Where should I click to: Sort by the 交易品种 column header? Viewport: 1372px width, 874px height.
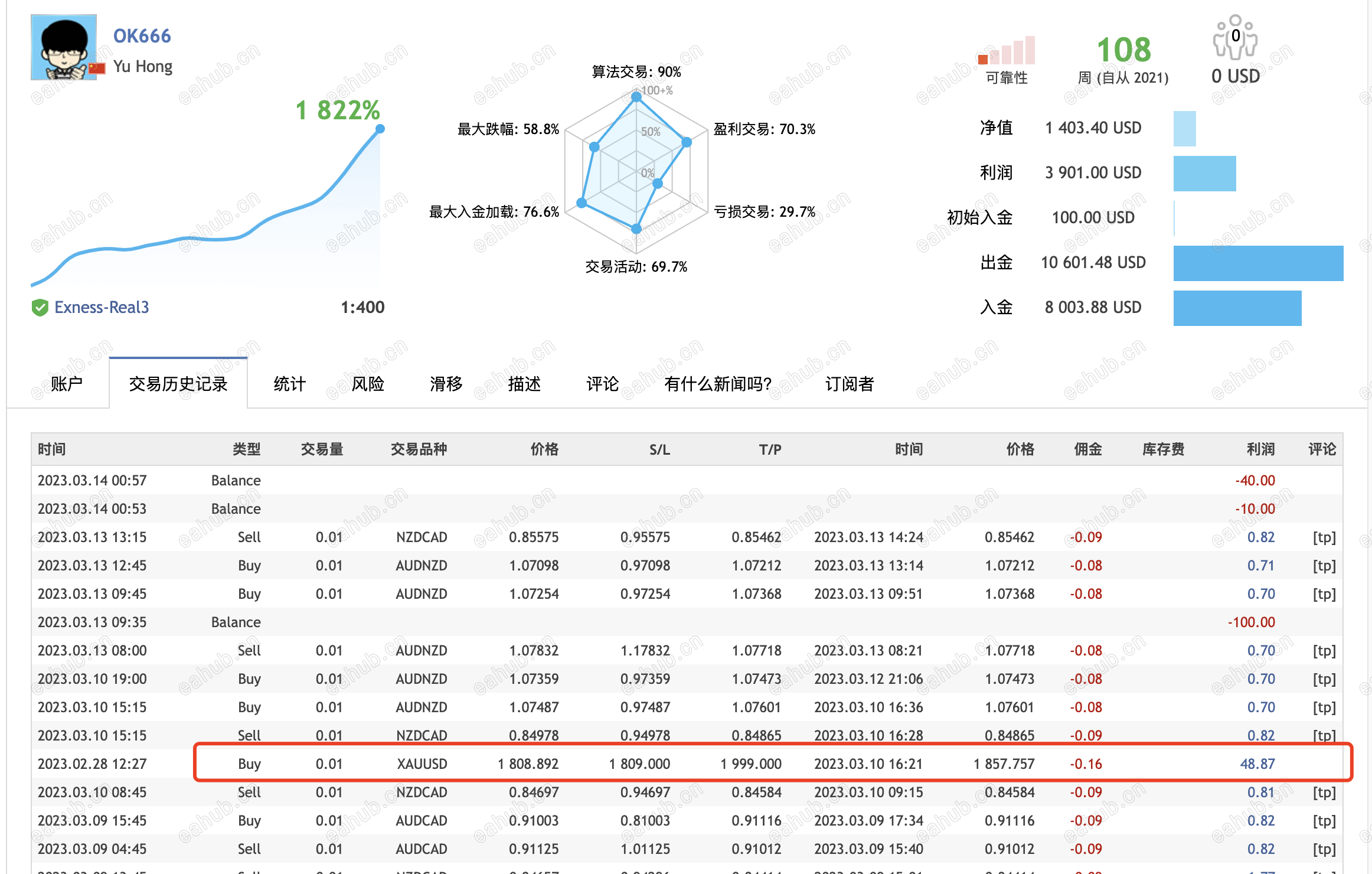418,449
